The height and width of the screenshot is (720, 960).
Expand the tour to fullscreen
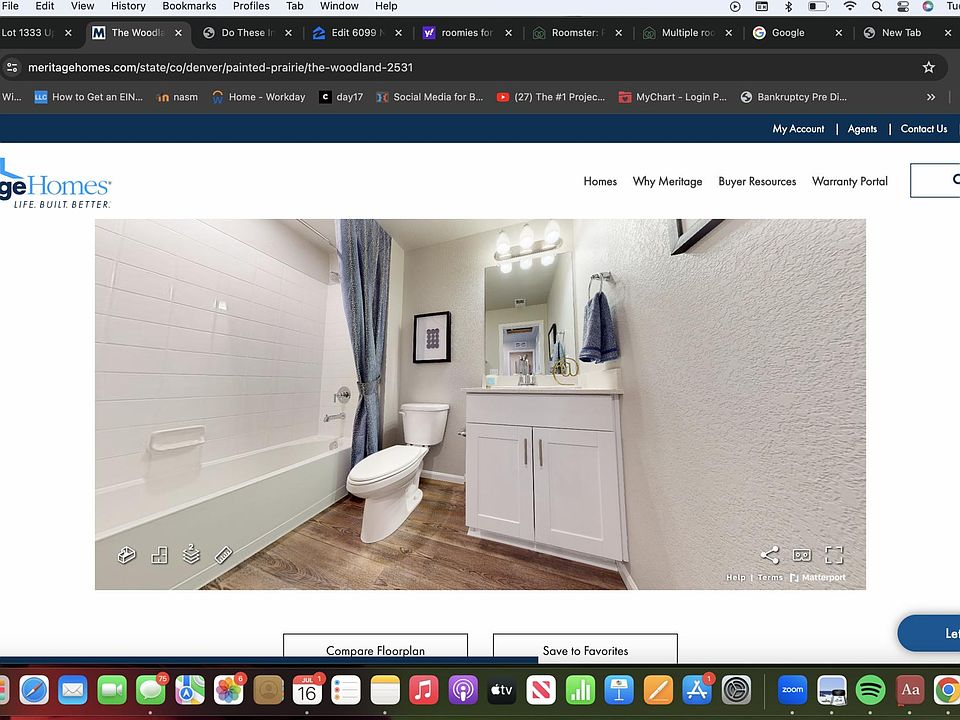click(834, 555)
